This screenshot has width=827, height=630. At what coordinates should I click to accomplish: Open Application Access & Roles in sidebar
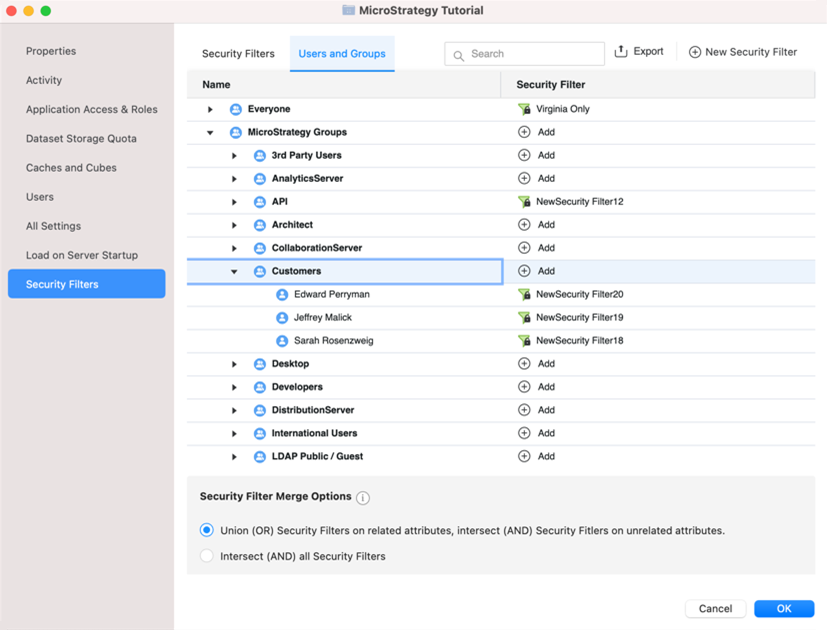[91, 110]
